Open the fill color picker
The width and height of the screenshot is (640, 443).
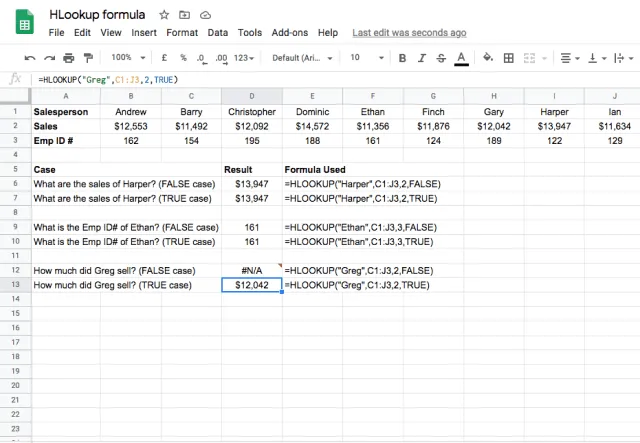488,58
